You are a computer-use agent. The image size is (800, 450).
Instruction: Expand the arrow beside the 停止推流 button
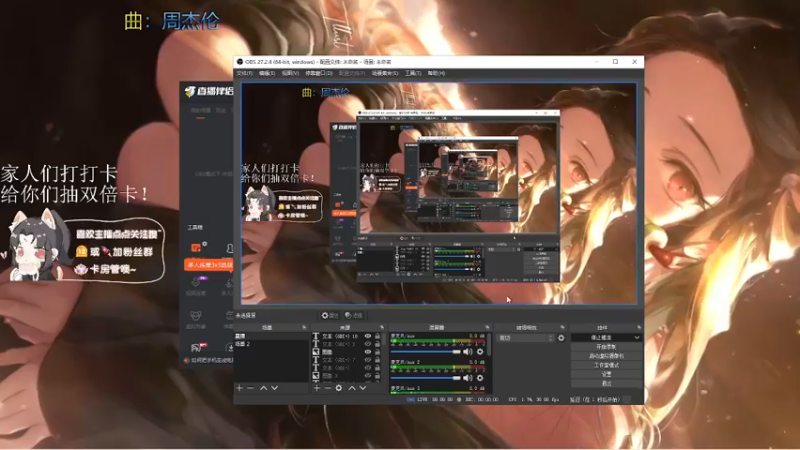(x=637, y=338)
